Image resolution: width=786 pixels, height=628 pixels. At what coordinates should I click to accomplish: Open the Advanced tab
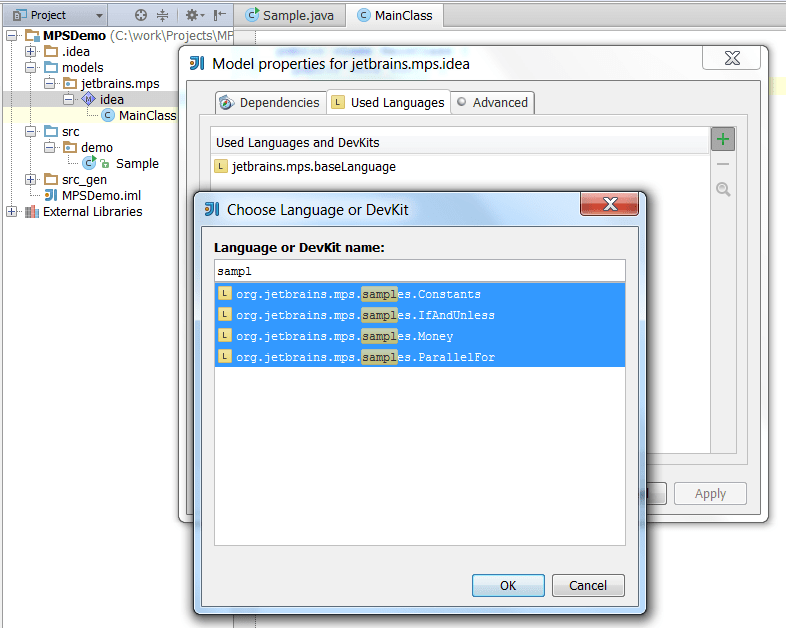pos(493,103)
